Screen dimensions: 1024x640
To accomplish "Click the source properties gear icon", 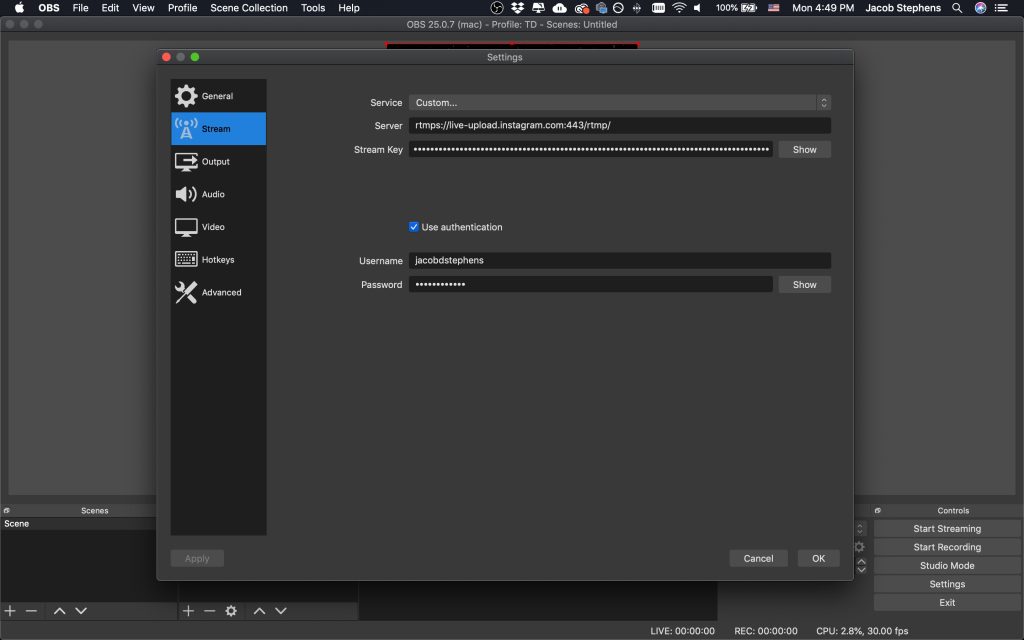I will pyautogui.click(x=231, y=611).
